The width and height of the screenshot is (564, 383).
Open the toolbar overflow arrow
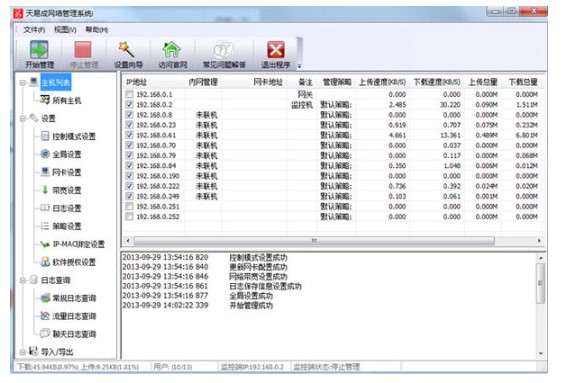coord(299,66)
